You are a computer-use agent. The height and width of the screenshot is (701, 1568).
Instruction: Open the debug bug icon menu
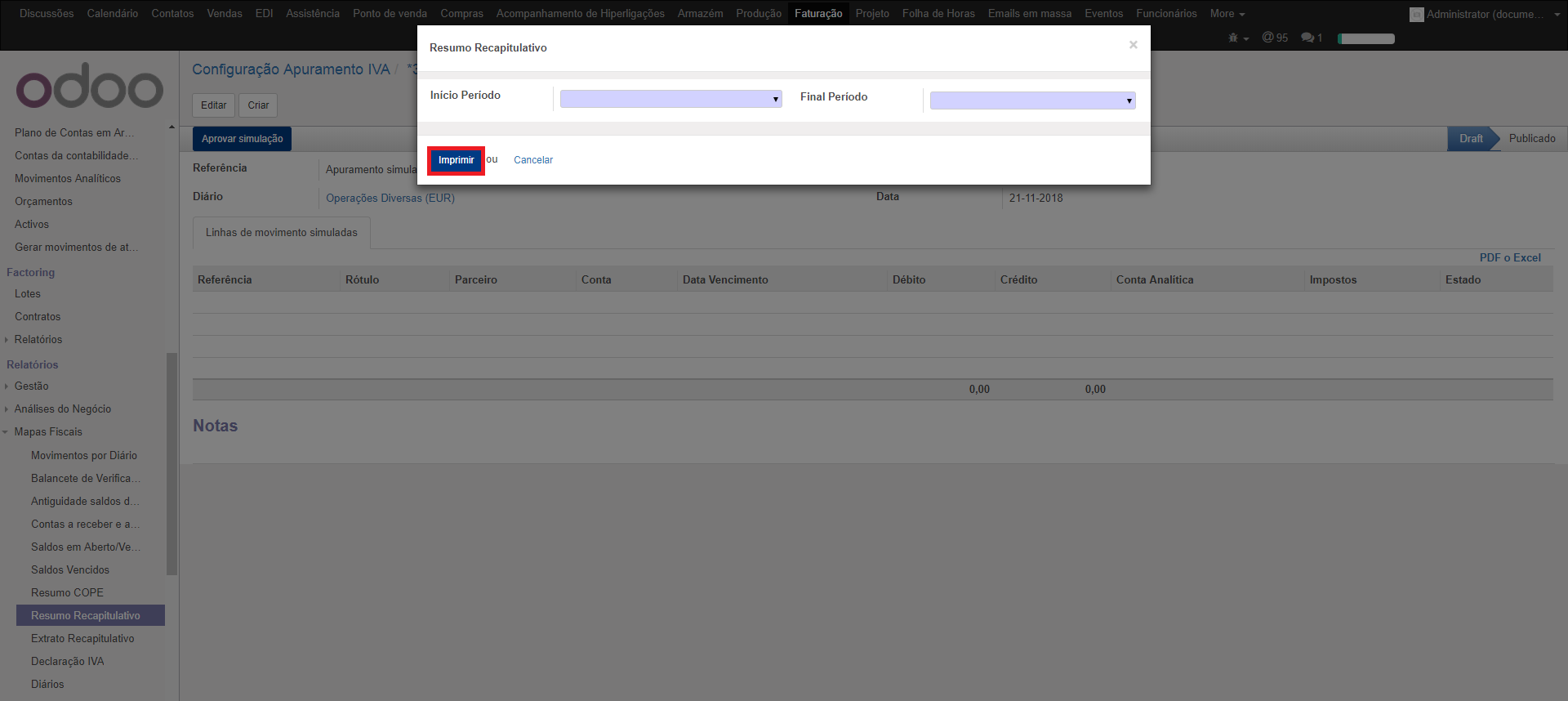(x=1237, y=38)
